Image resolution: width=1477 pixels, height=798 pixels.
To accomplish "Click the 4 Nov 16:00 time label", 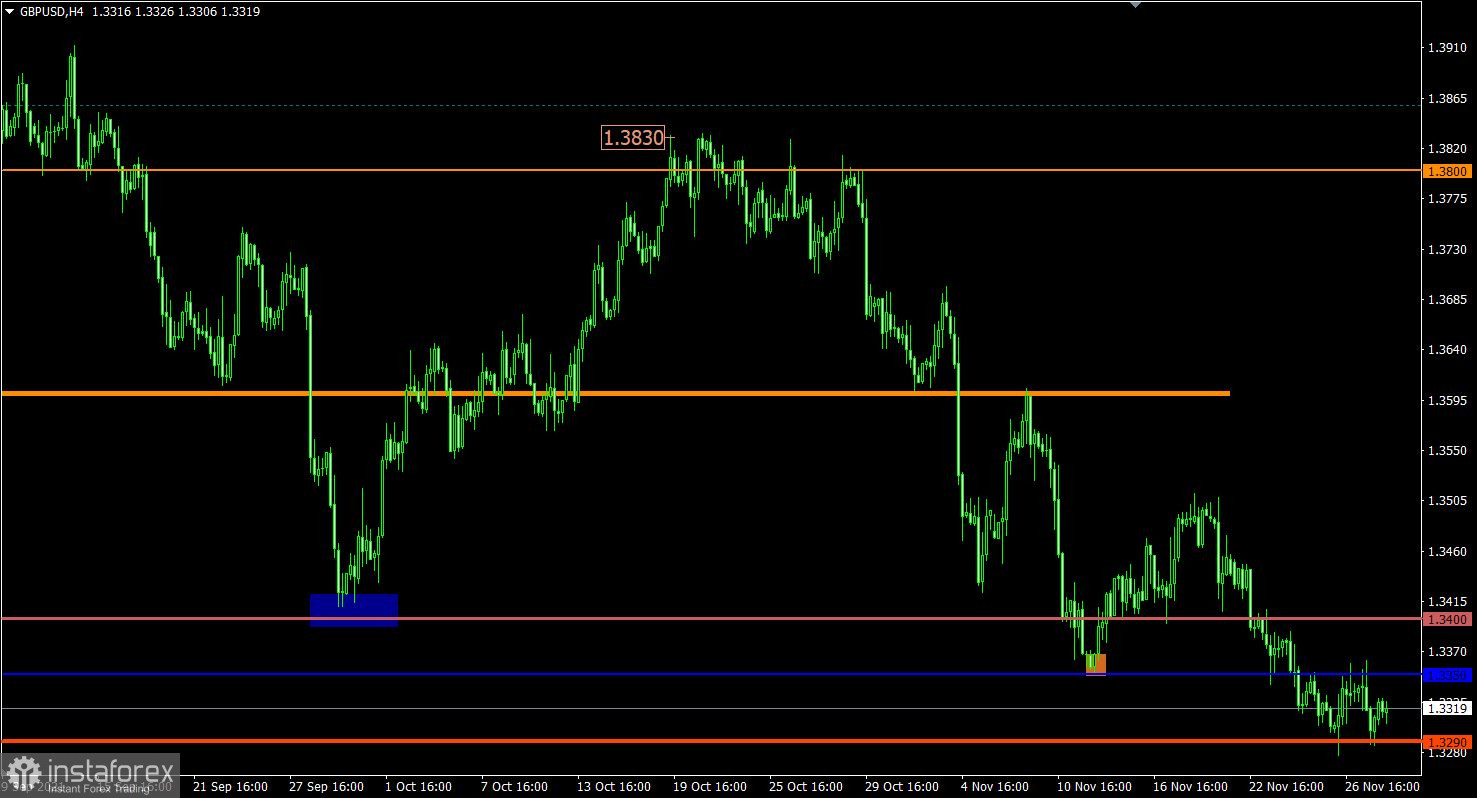I will pyautogui.click(x=994, y=787).
